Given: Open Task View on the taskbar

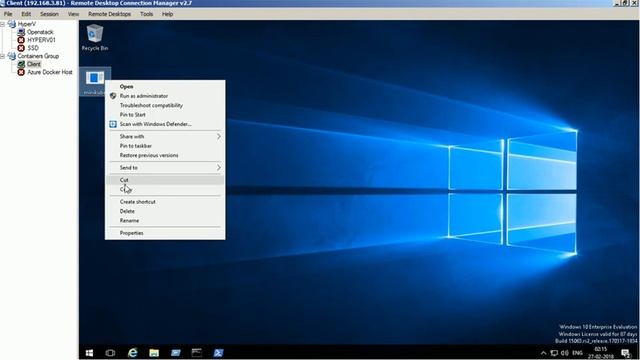Looking at the screenshot, I should (x=110, y=353).
